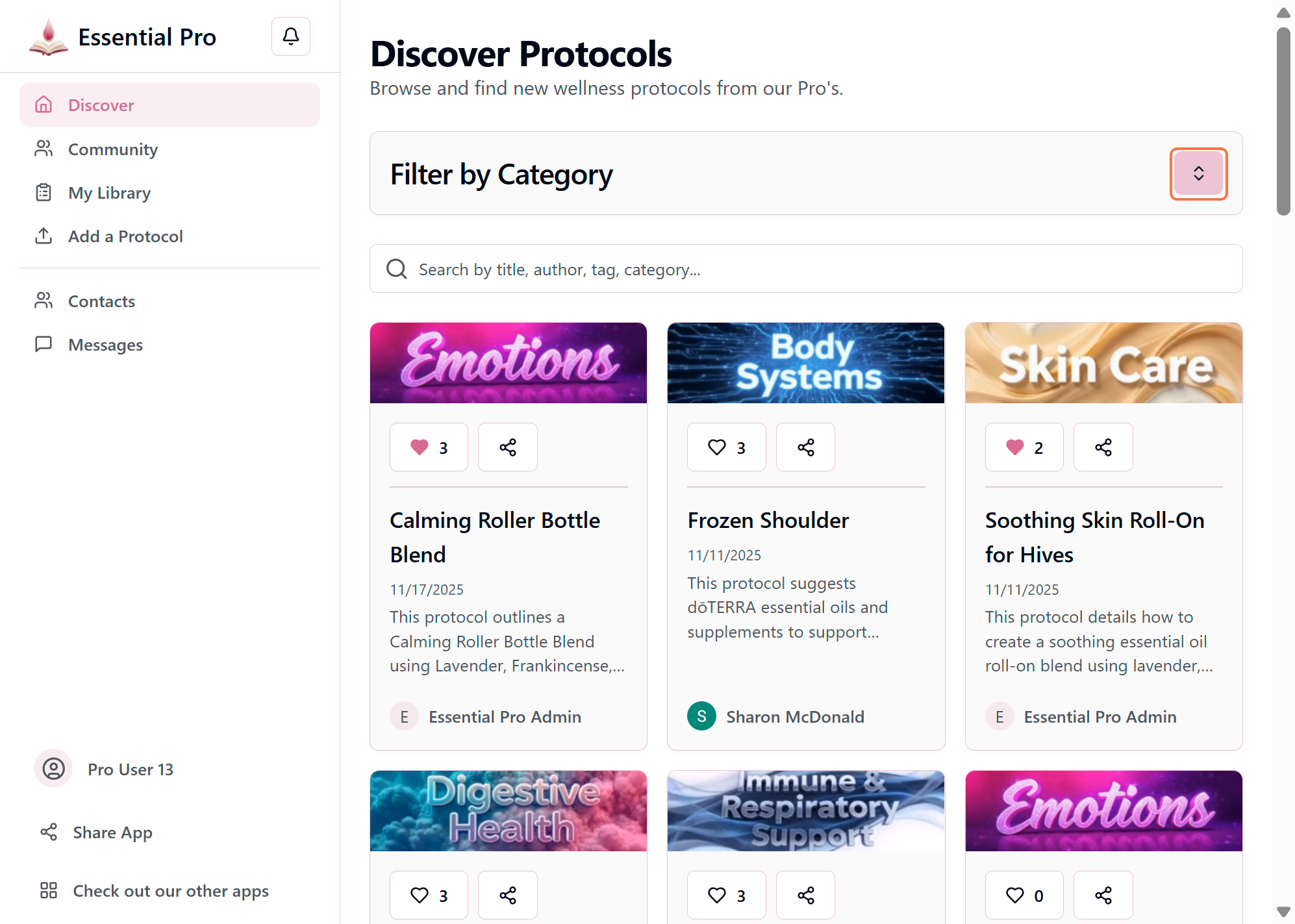Share the Calming Roller Bottle Blend protocol

click(x=507, y=447)
